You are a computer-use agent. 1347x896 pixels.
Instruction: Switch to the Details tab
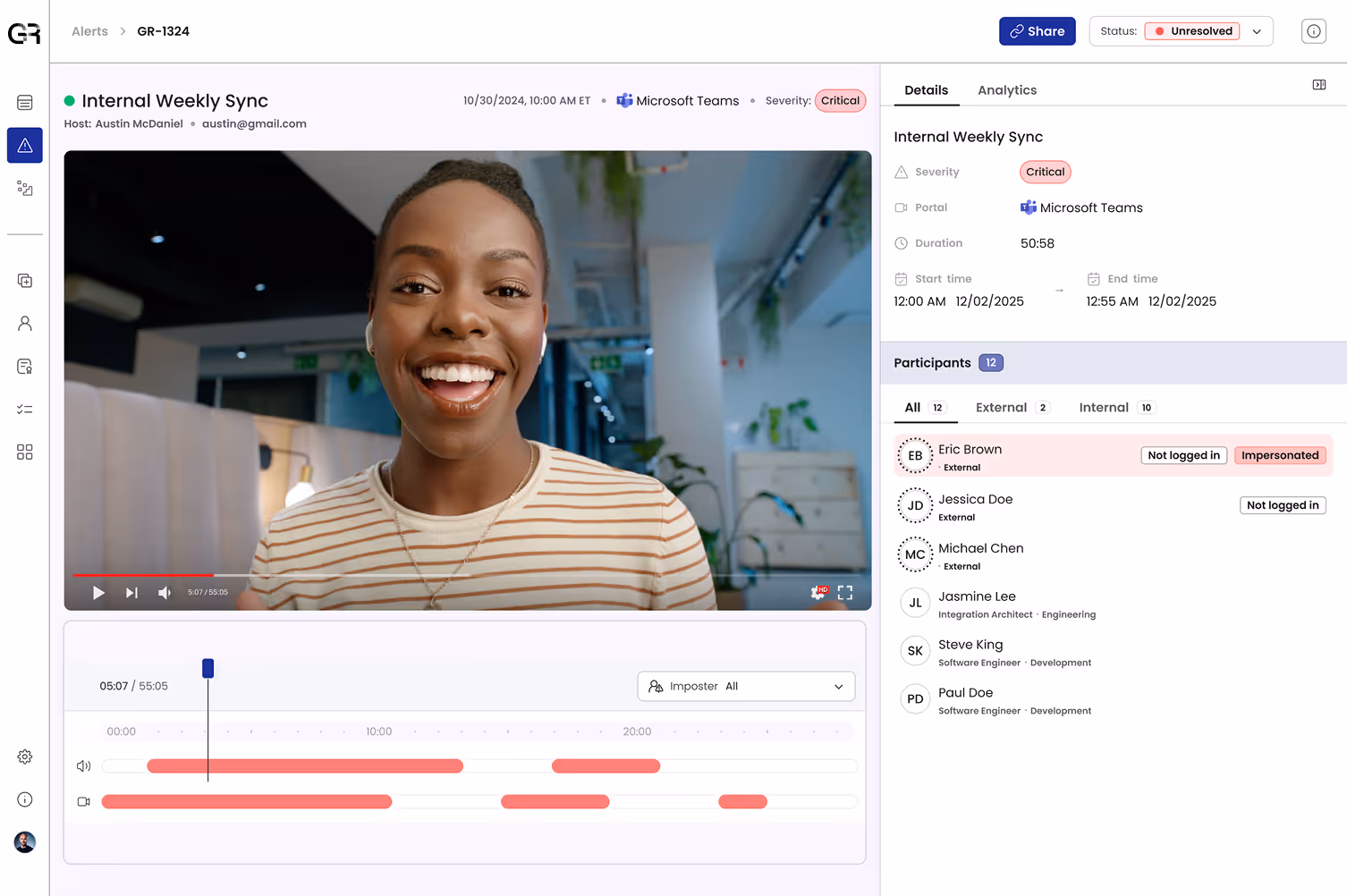tap(926, 90)
